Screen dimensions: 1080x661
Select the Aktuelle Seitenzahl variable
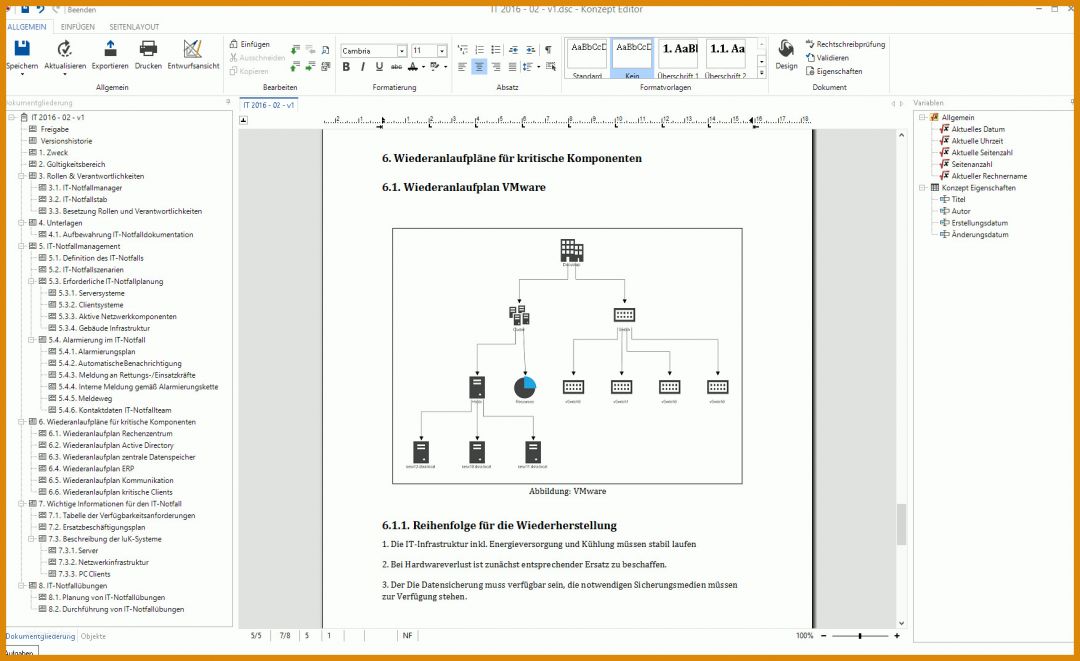click(x=982, y=153)
